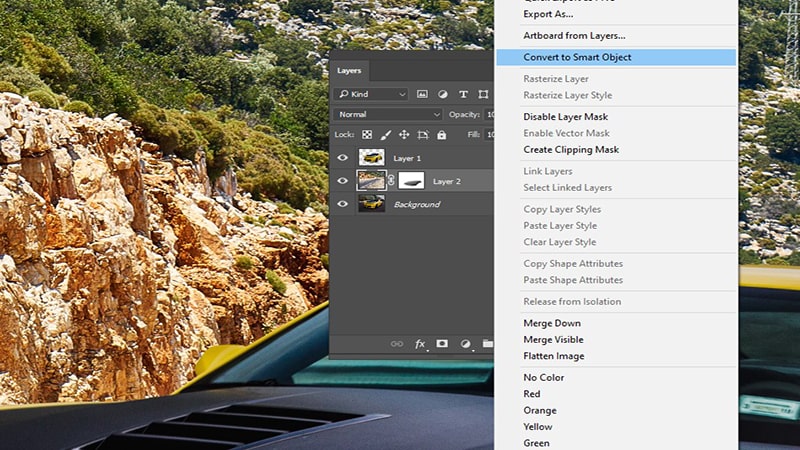The image size is (800, 450).
Task: Filter layers by shape layers icon
Action: click(x=483, y=94)
